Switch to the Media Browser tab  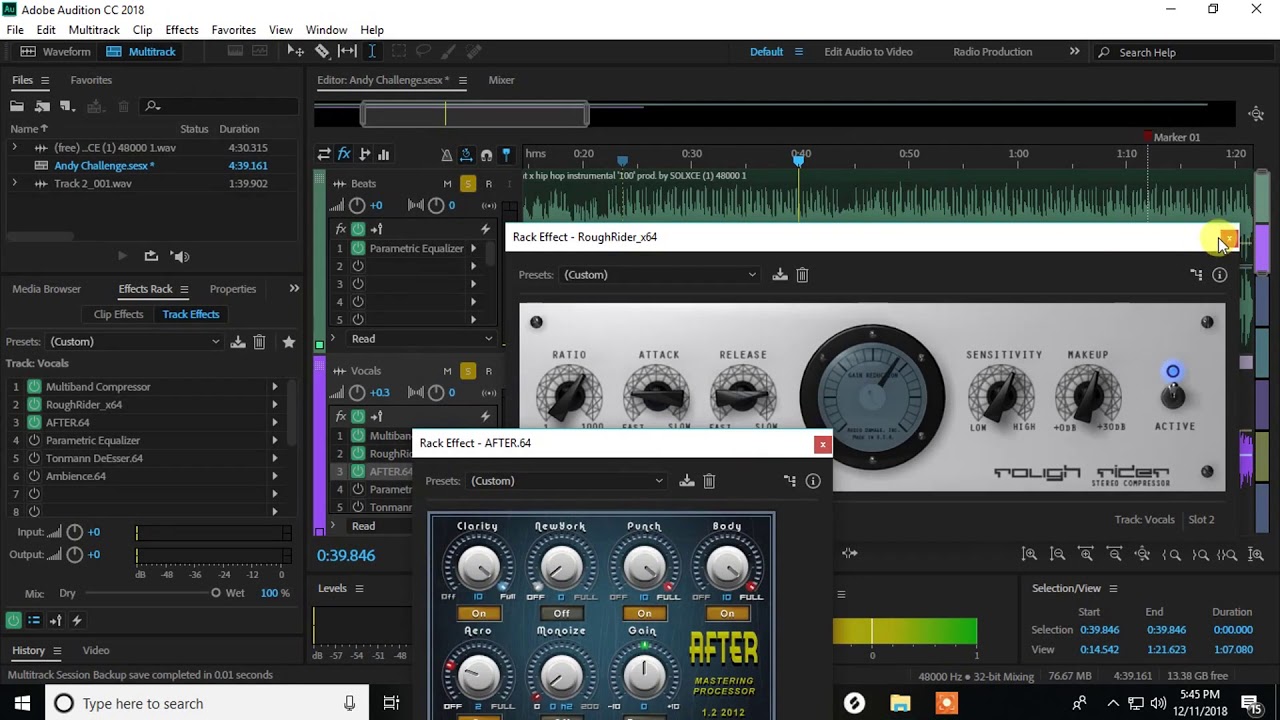(47, 289)
